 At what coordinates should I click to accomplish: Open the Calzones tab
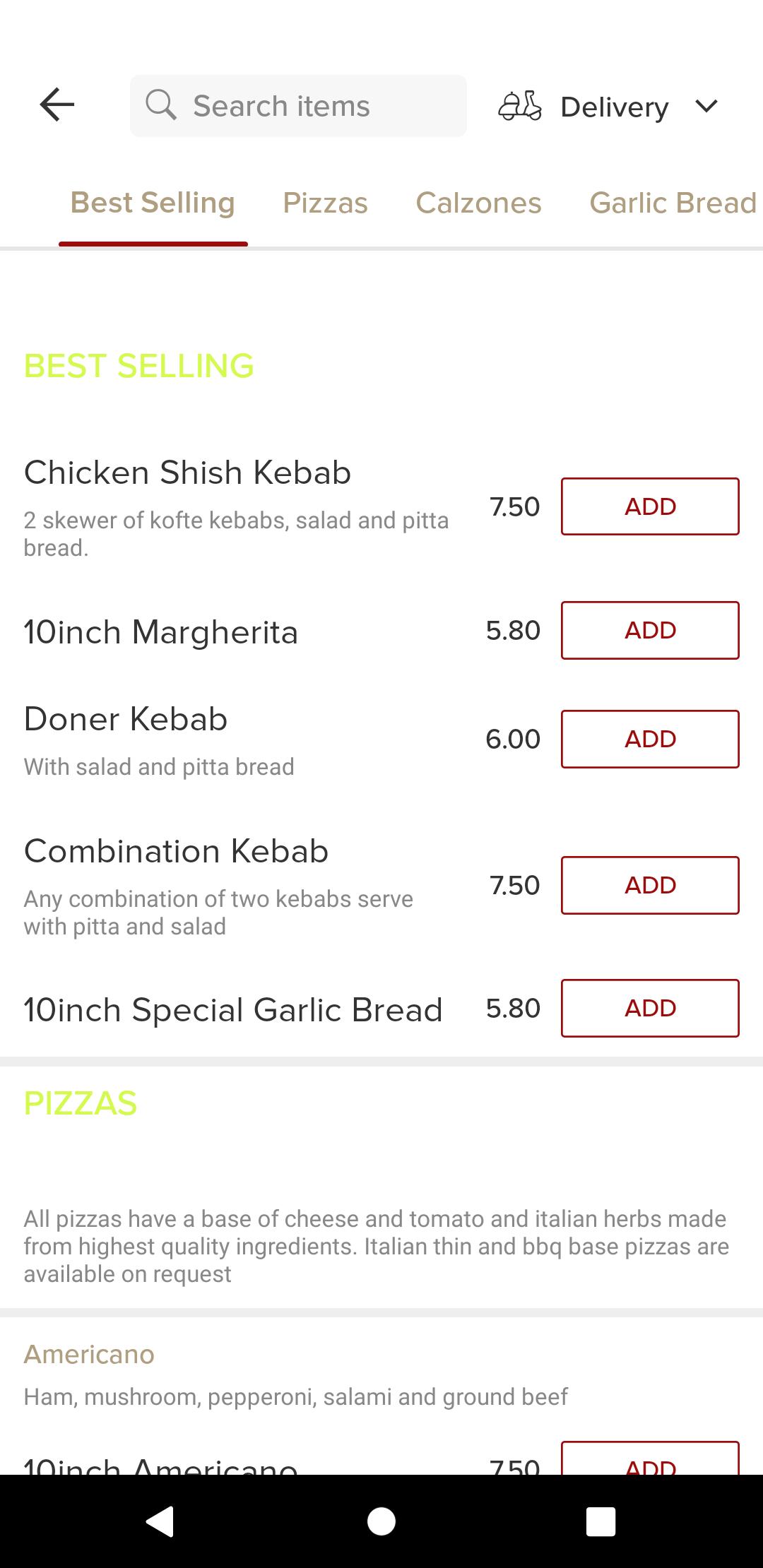[x=478, y=203]
